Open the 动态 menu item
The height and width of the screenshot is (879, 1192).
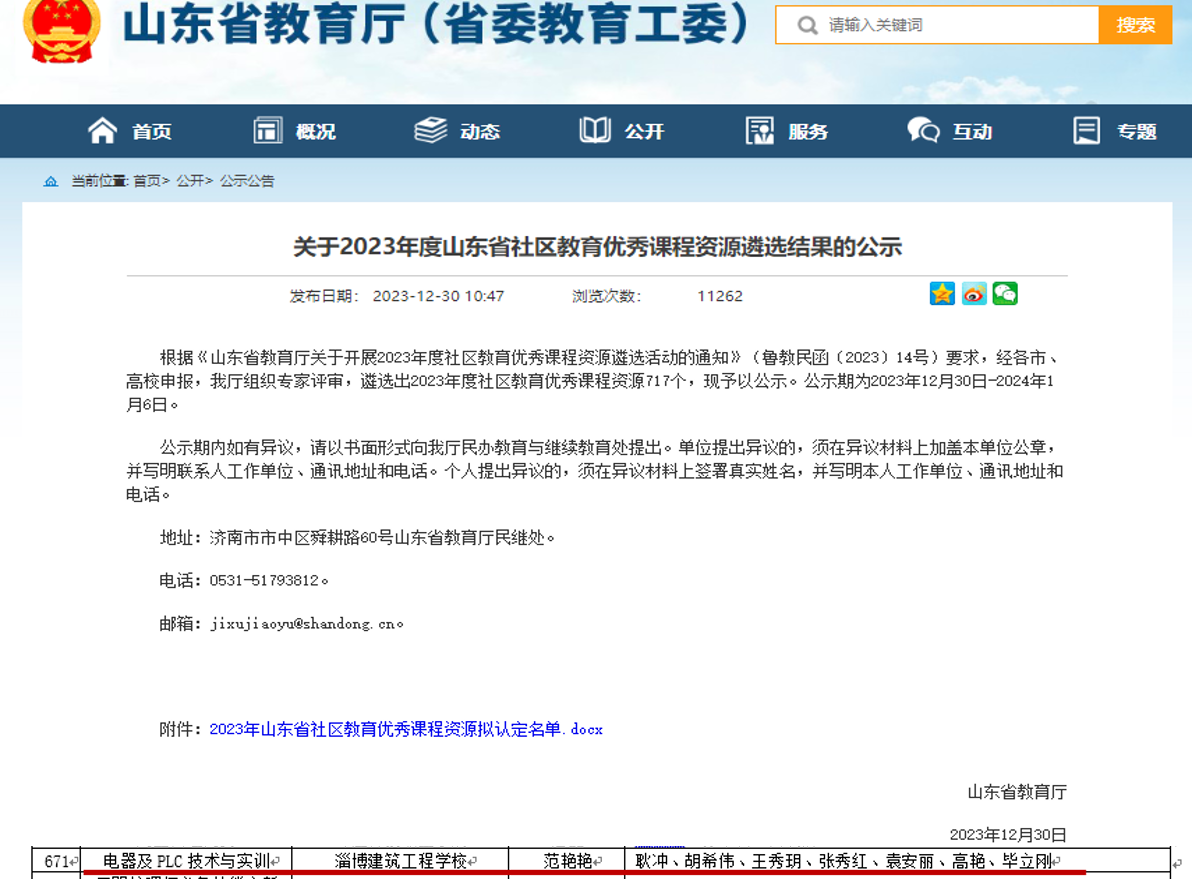tap(480, 132)
